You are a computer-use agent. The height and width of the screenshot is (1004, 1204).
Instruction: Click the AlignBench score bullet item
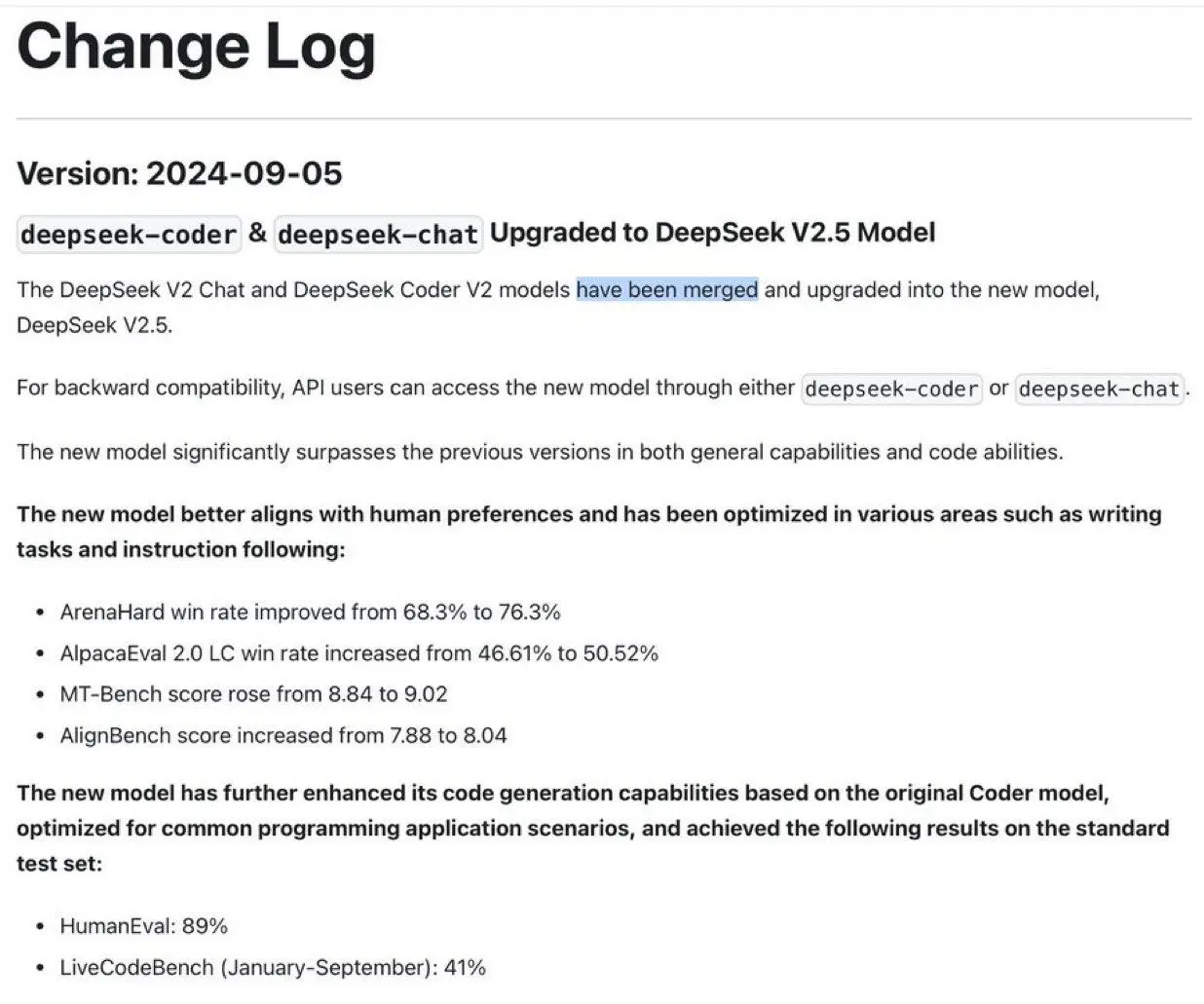(x=283, y=735)
